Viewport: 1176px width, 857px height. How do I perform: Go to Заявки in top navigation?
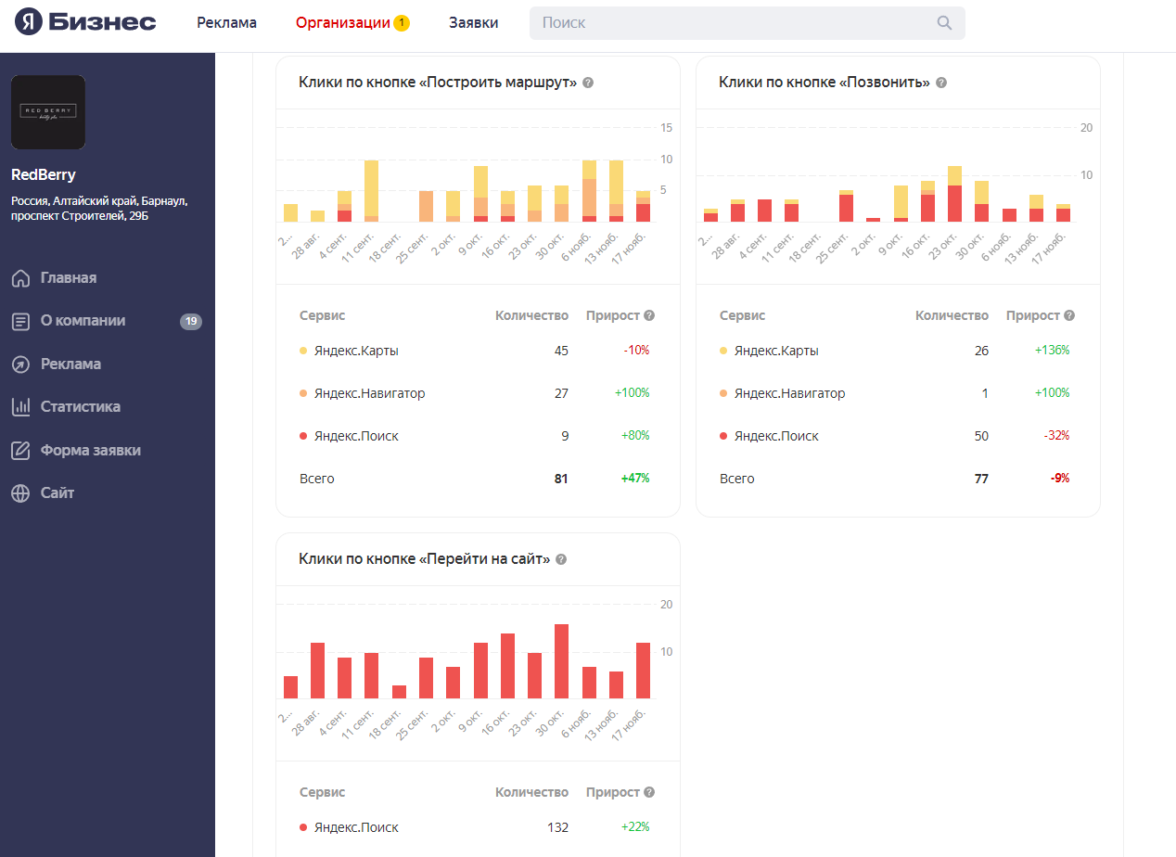click(473, 23)
